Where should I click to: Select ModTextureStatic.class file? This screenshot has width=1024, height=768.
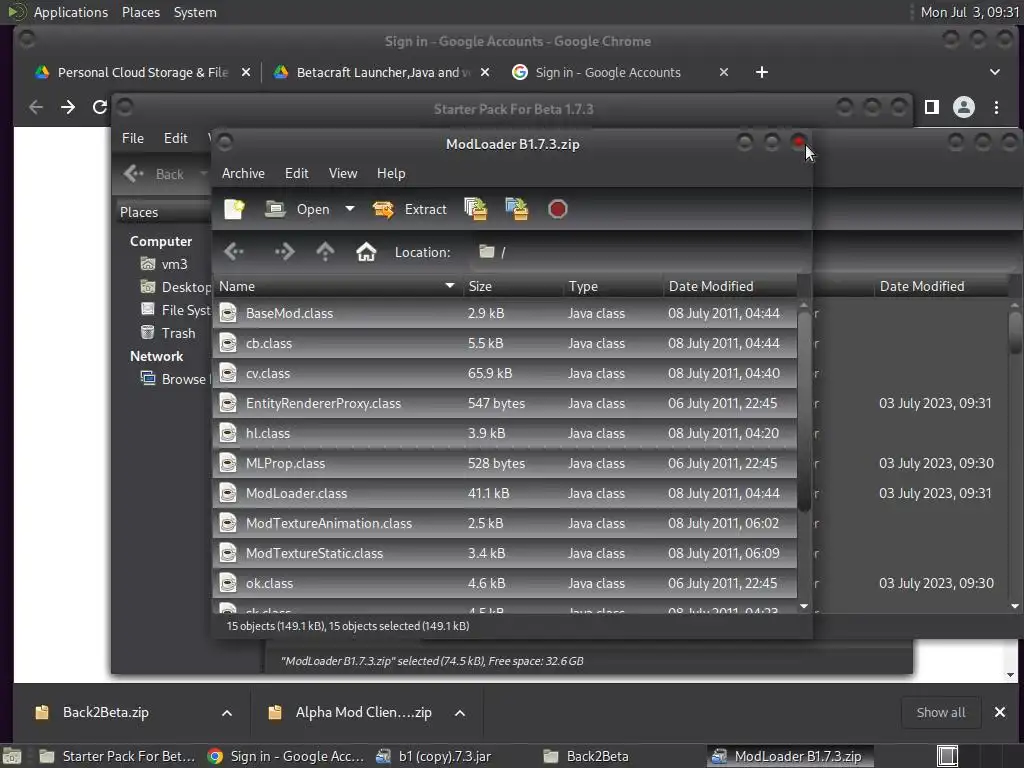(505, 554)
